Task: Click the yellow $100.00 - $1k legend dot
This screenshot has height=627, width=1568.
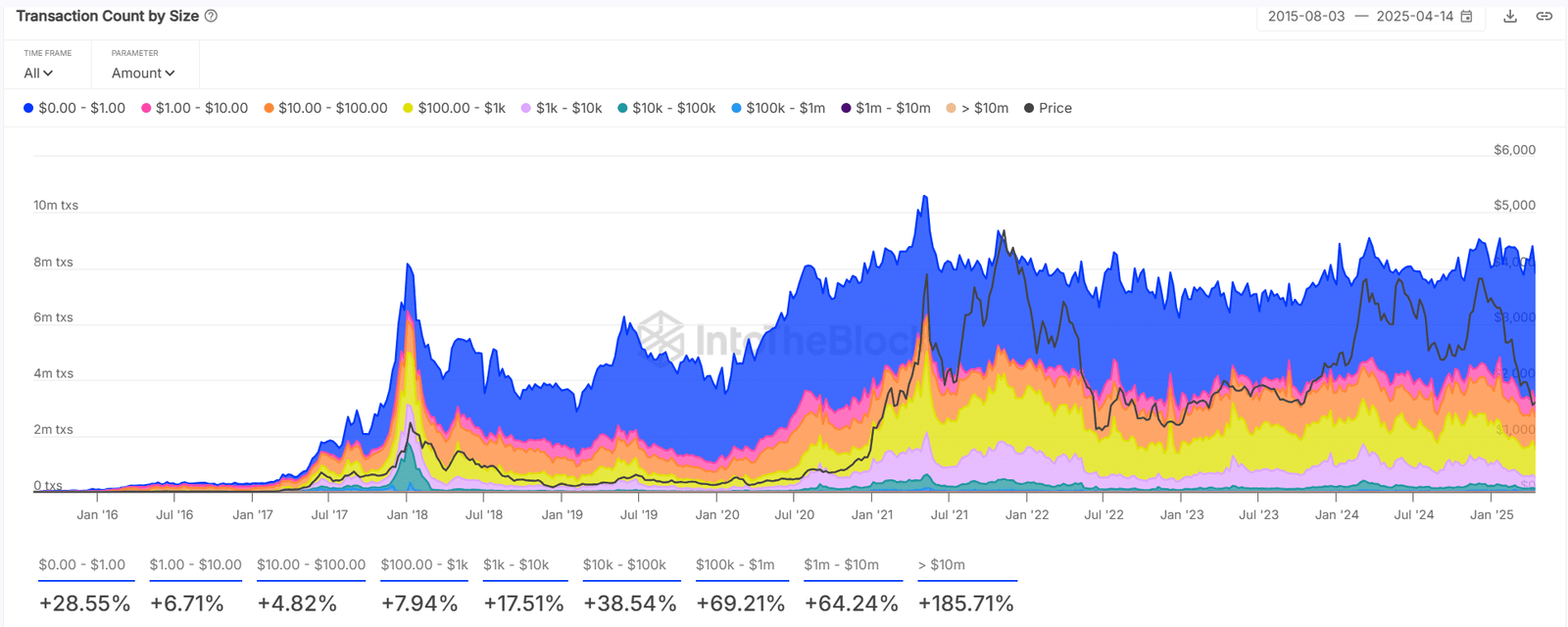Action: click(x=408, y=108)
